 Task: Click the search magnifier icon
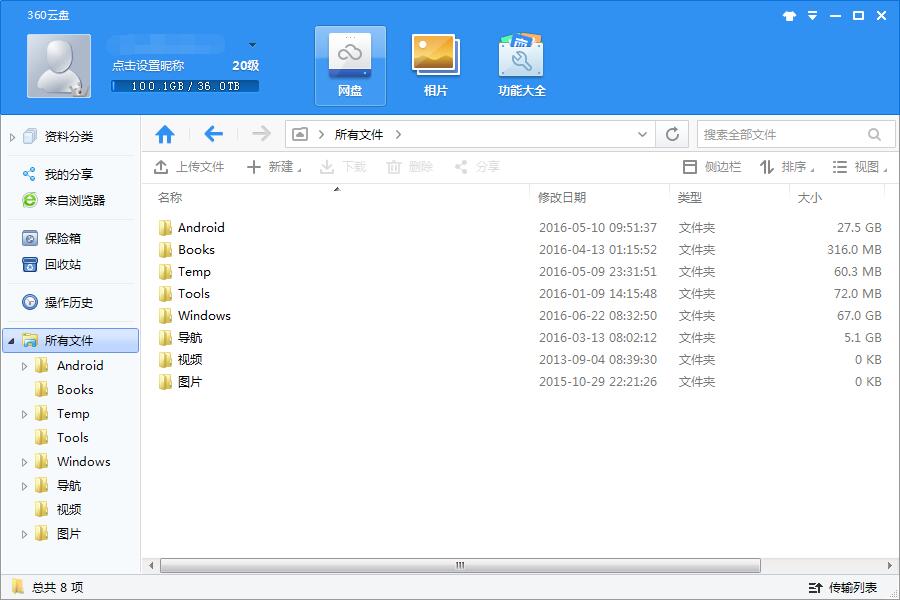point(875,134)
